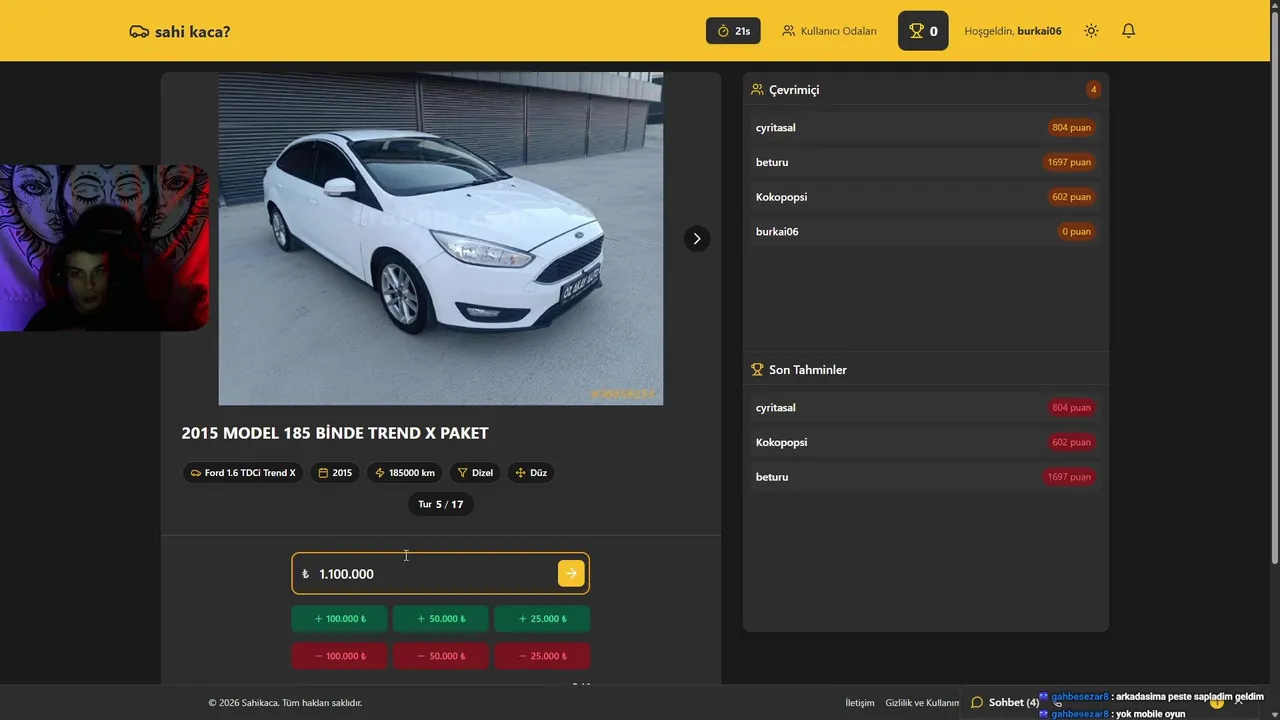Open the Sohbet (4) chat
The image size is (1280, 720).
[x=1005, y=702]
